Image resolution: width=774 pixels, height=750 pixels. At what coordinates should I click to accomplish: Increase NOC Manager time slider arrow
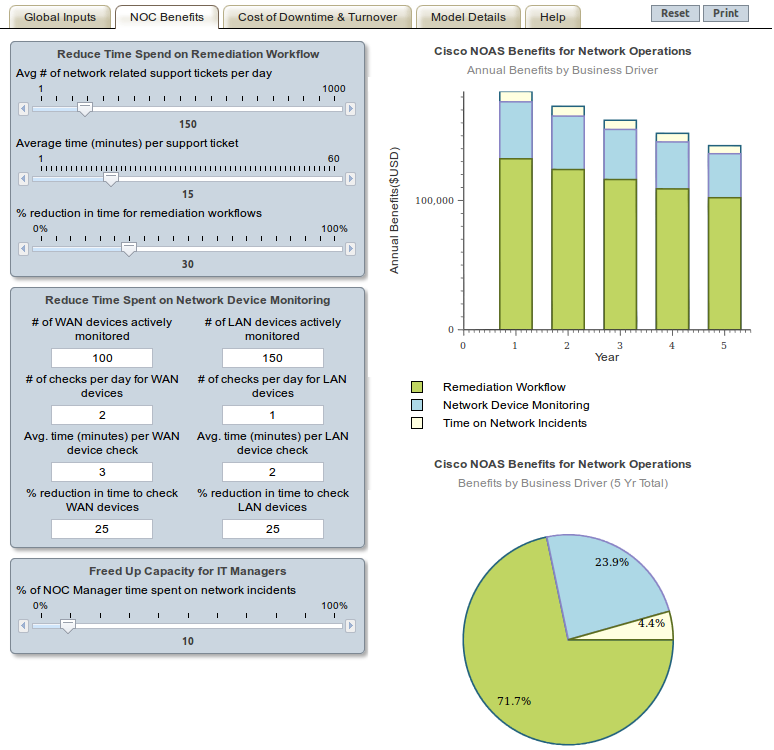[350, 626]
